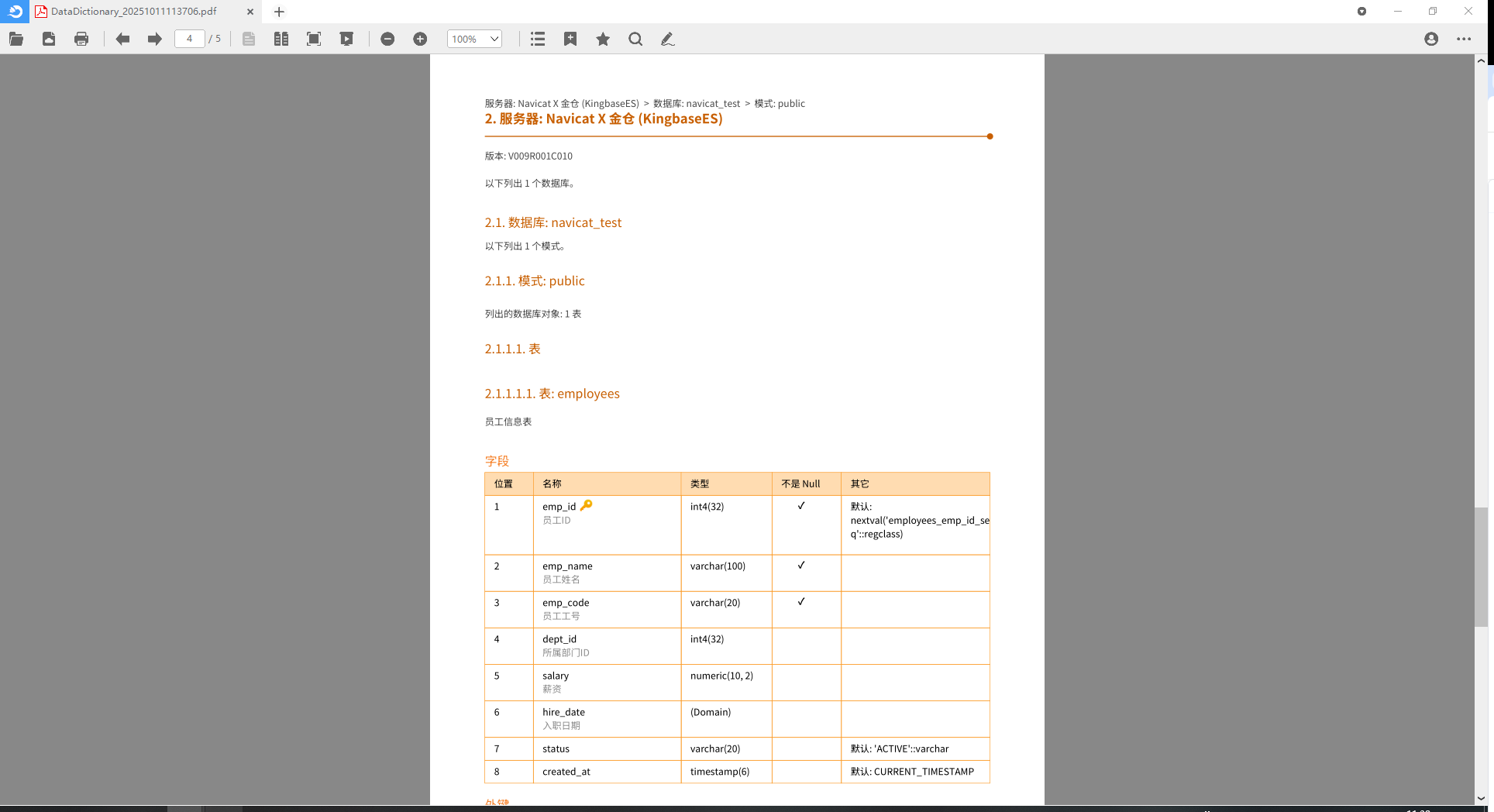The width and height of the screenshot is (1494, 812).
Task: Switch to two-page view icon
Action: [x=281, y=39]
